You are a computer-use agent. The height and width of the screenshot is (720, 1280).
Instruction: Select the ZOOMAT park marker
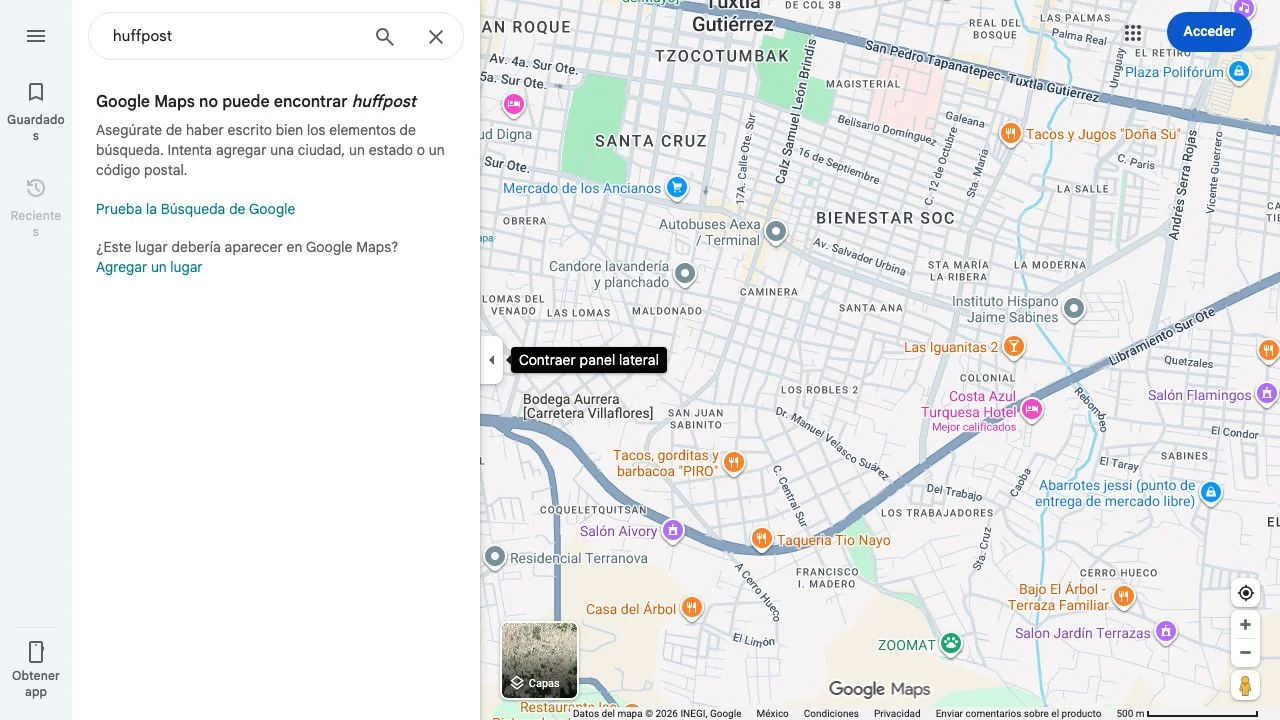949,644
